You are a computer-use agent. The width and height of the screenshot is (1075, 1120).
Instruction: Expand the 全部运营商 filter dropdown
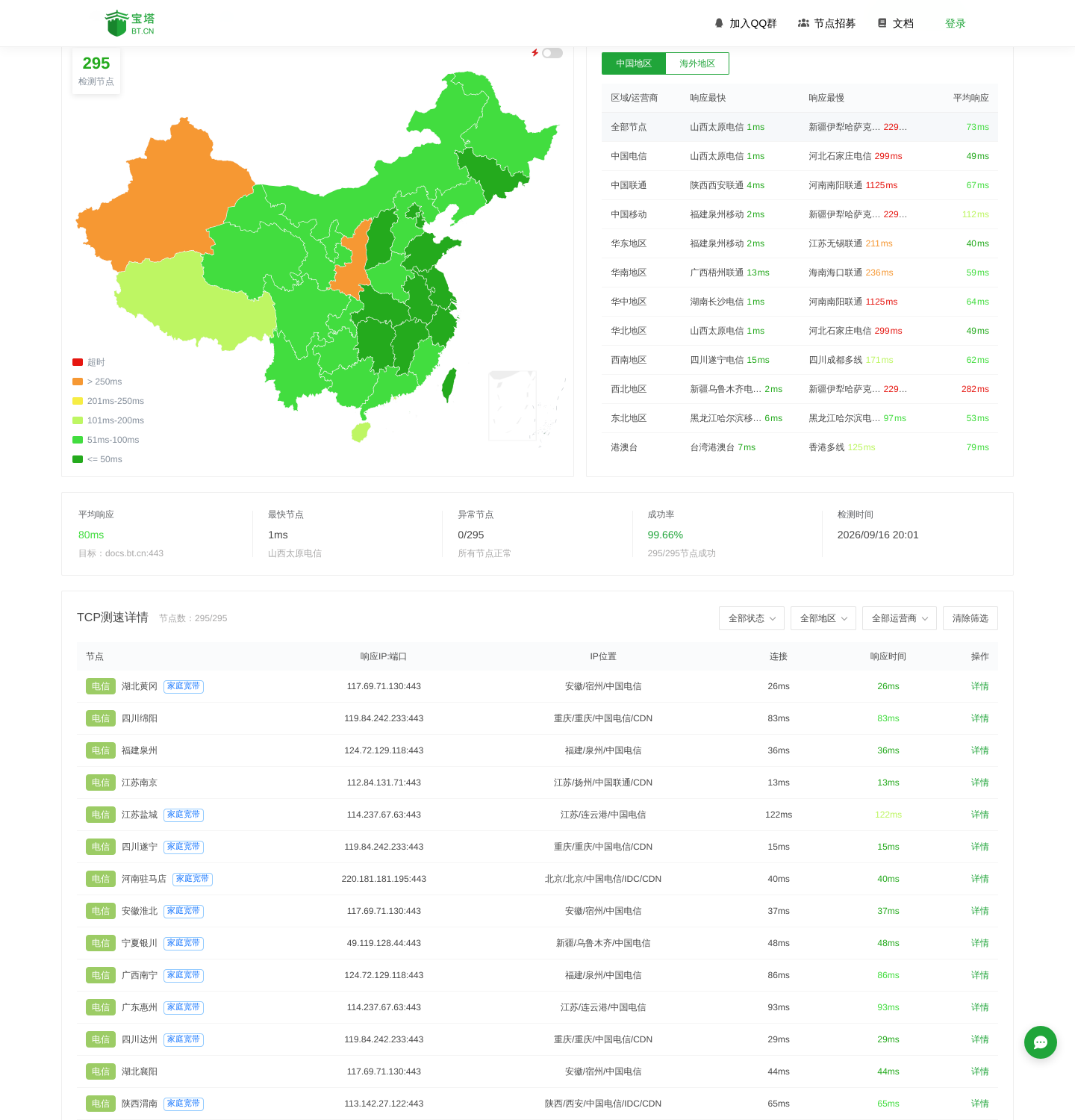point(900,618)
